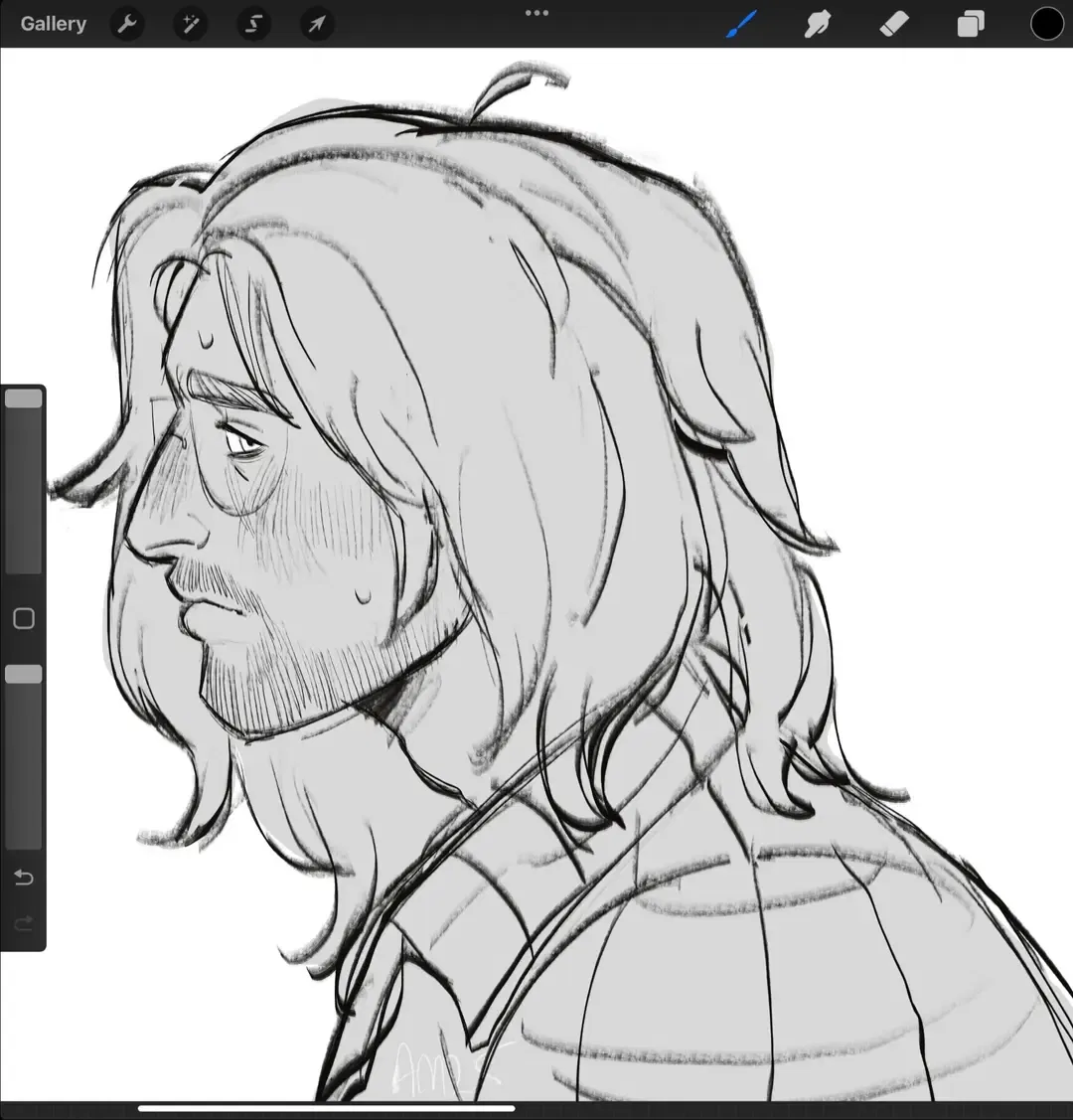Open the Actions wrench menu
This screenshot has width=1073, height=1120.
click(127, 24)
